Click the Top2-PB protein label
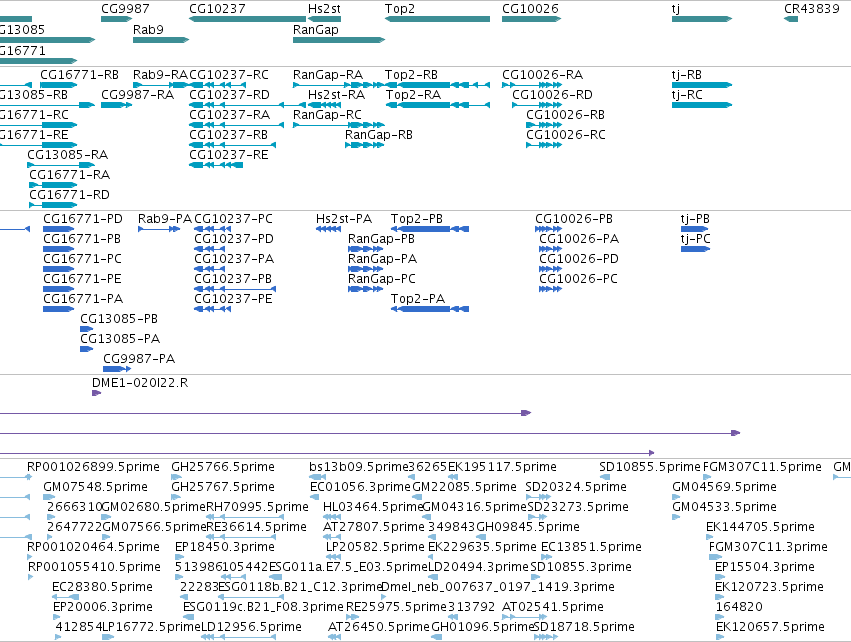 click(417, 219)
